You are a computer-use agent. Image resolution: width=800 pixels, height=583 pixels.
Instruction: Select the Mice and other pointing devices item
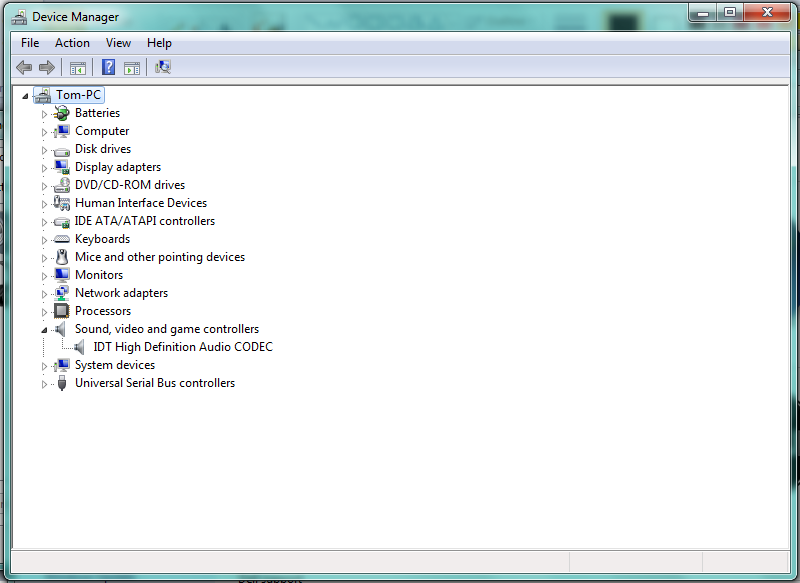pyautogui.click(x=159, y=257)
